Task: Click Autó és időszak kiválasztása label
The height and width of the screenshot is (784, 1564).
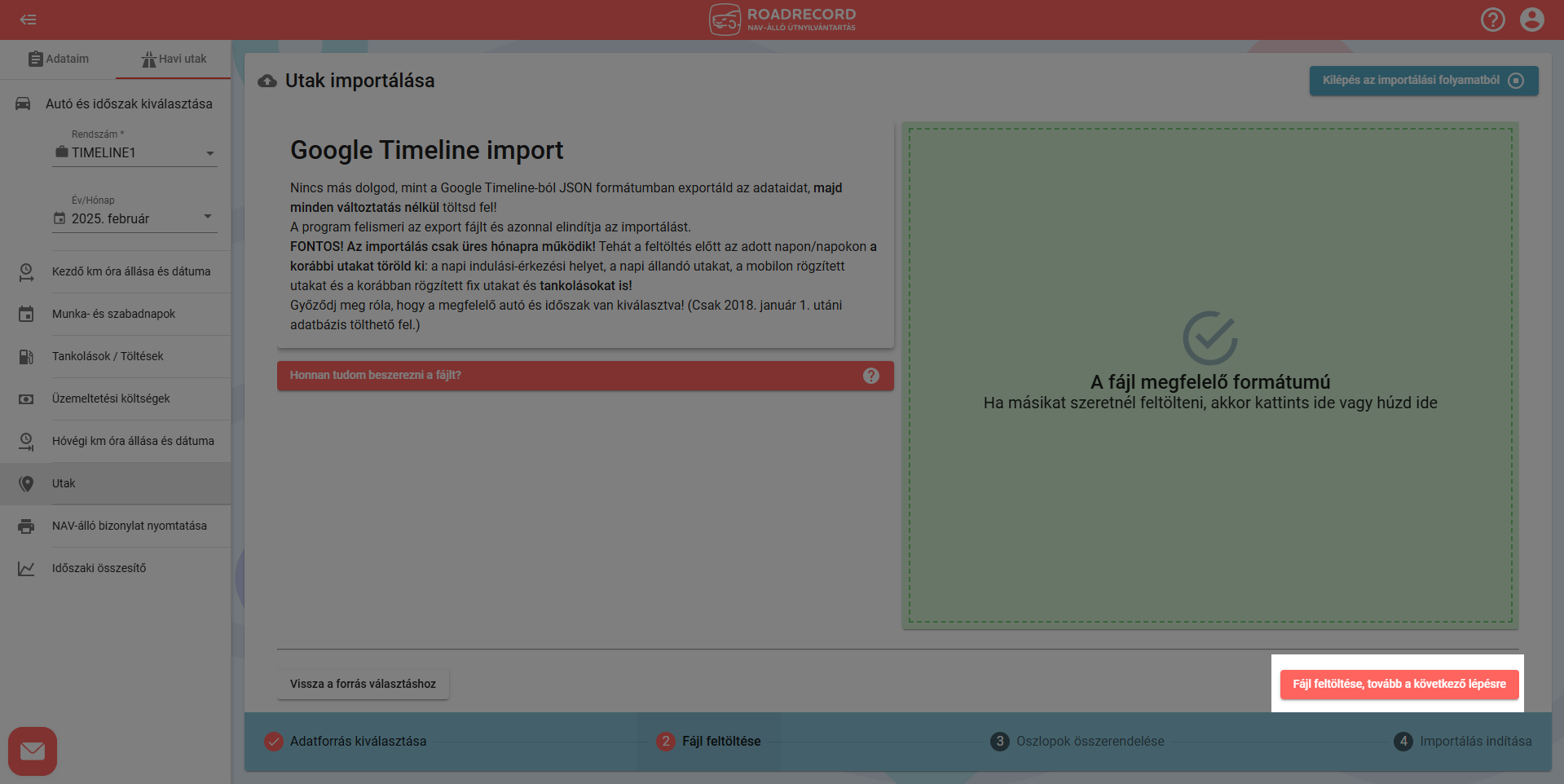Action: click(x=129, y=104)
